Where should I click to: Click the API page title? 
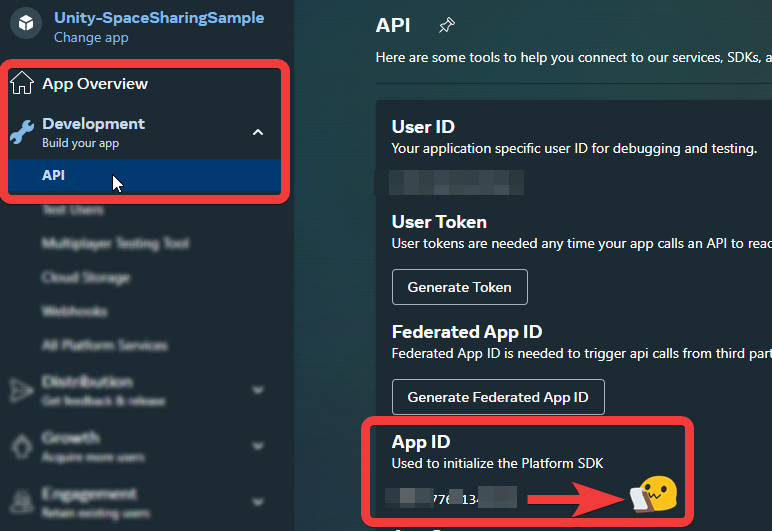[393, 26]
